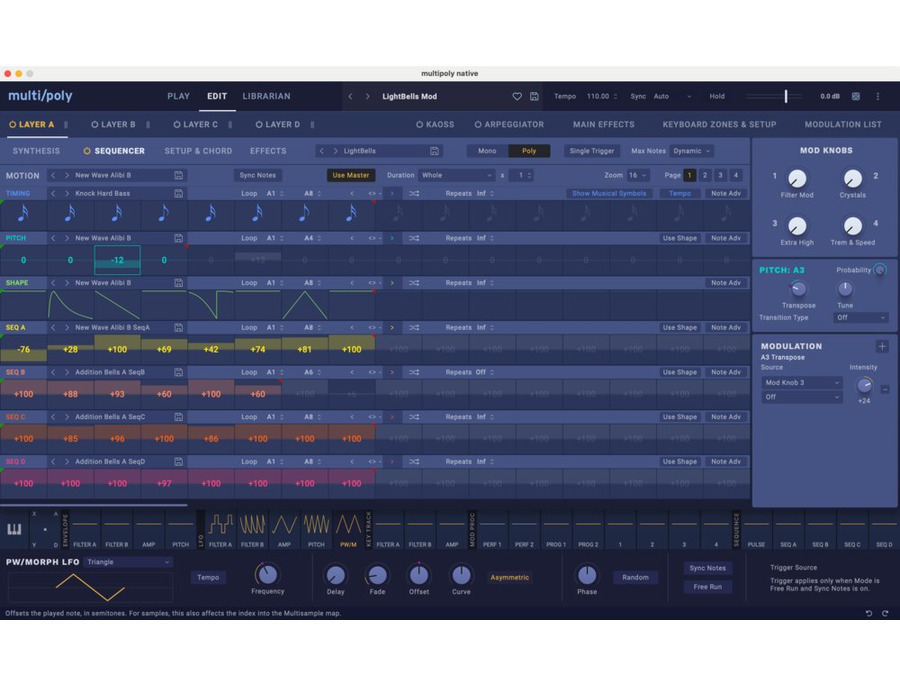Open the SYNTHESIS tab
Screen dimensions: 900x687
(x=36, y=151)
